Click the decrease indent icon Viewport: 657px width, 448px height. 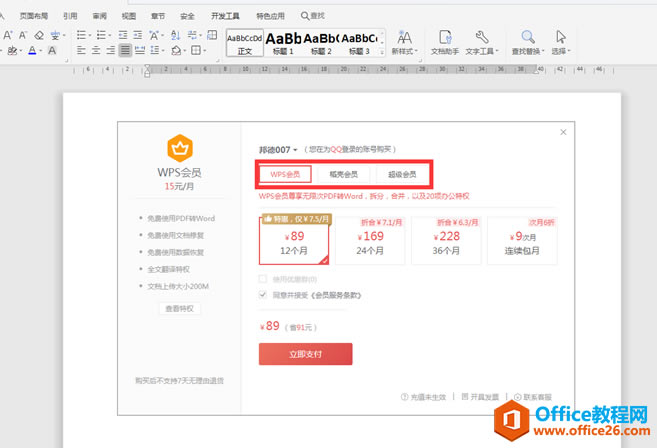pyautogui.click(x=123, y=35)
